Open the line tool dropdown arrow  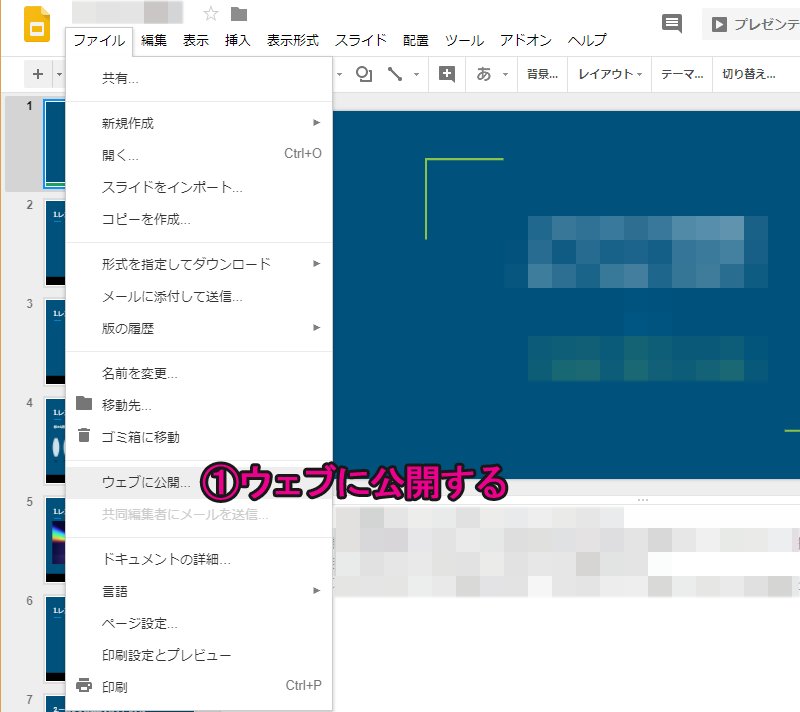[416, 74]
